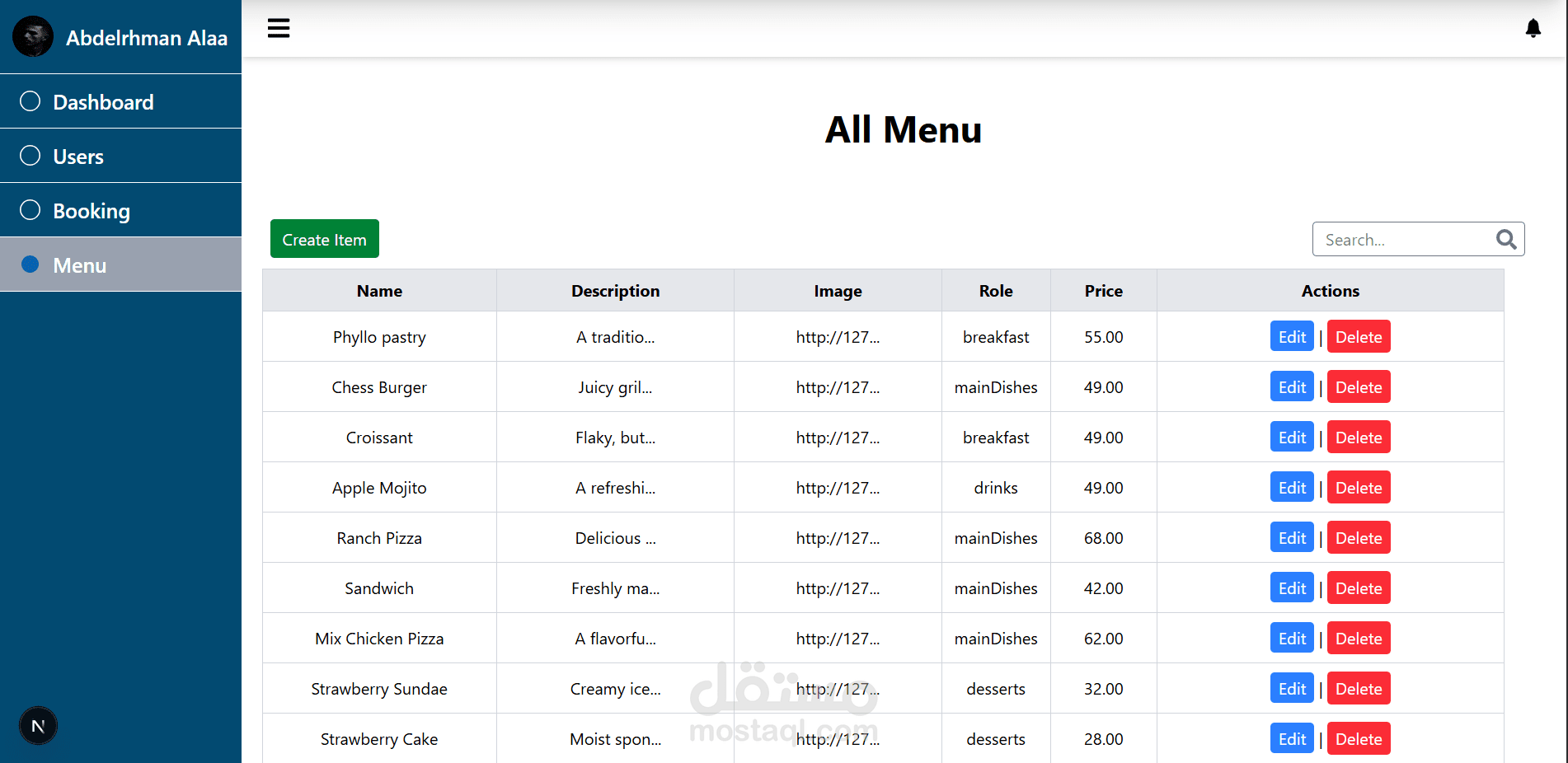Click the filled Menu circle icon

pyautogui.click(x=30, y=264)
